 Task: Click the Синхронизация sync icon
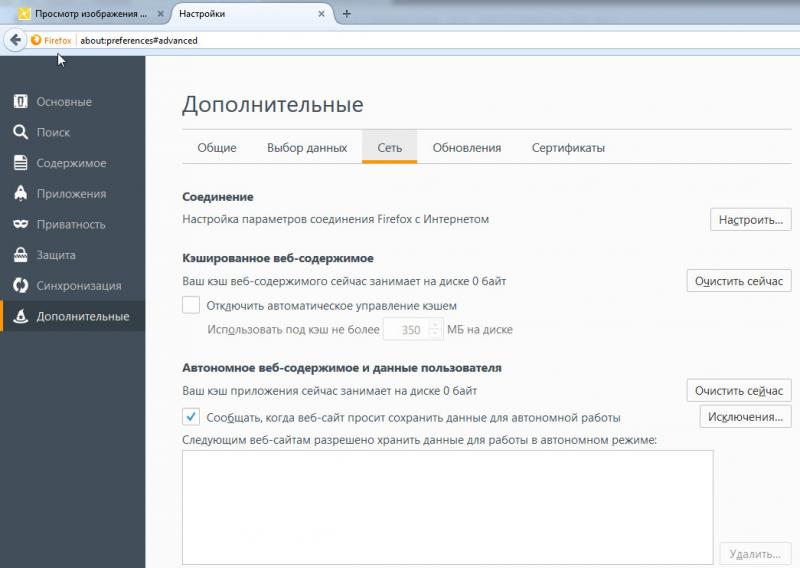pos(20,285)
